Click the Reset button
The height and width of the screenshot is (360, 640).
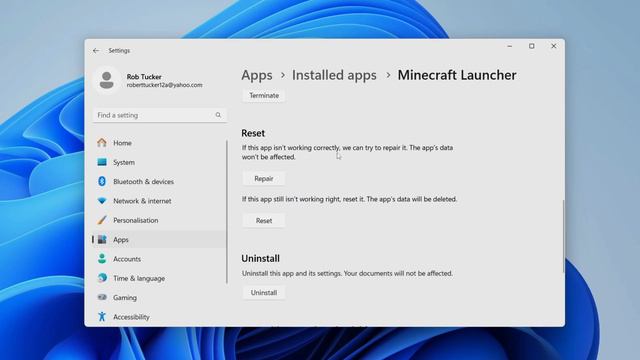click(264, 221)
